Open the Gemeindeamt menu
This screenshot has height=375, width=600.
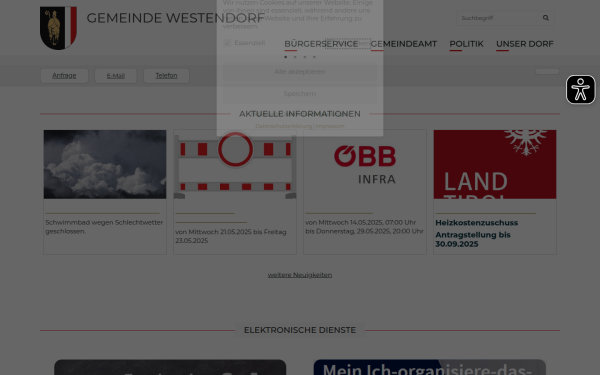[x=404, y=44]
